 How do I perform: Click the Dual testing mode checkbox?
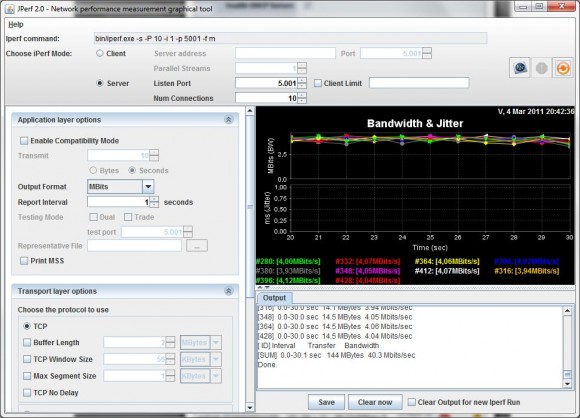pyautogui.click(x=94, y=217)
